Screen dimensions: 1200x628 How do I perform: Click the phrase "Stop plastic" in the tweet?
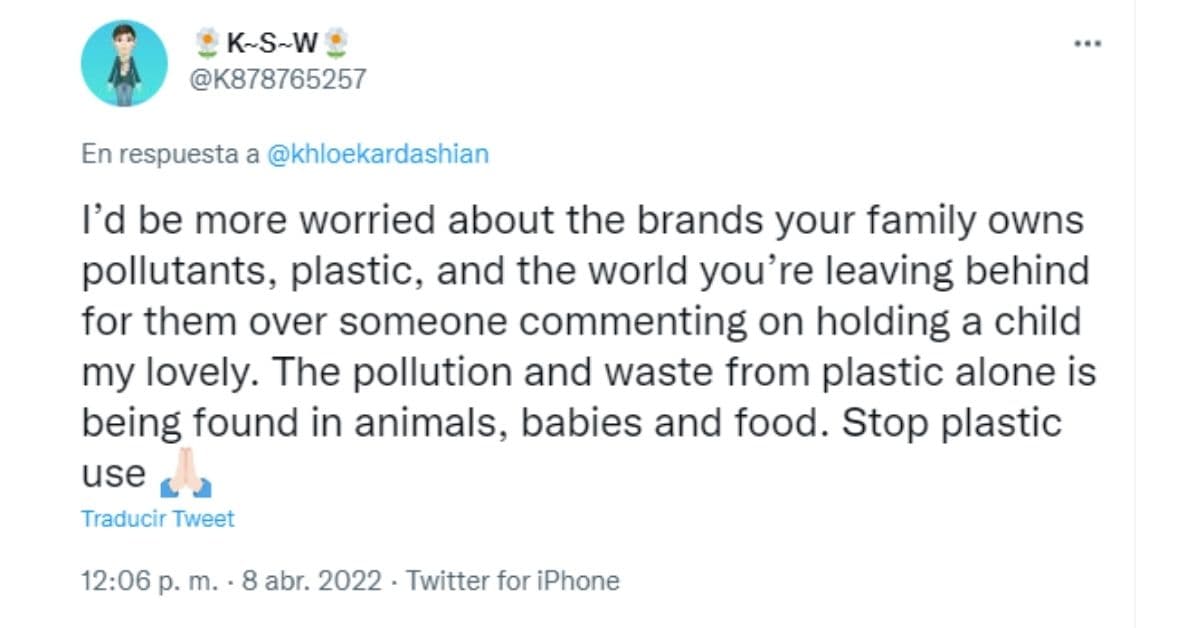(951, 423)
